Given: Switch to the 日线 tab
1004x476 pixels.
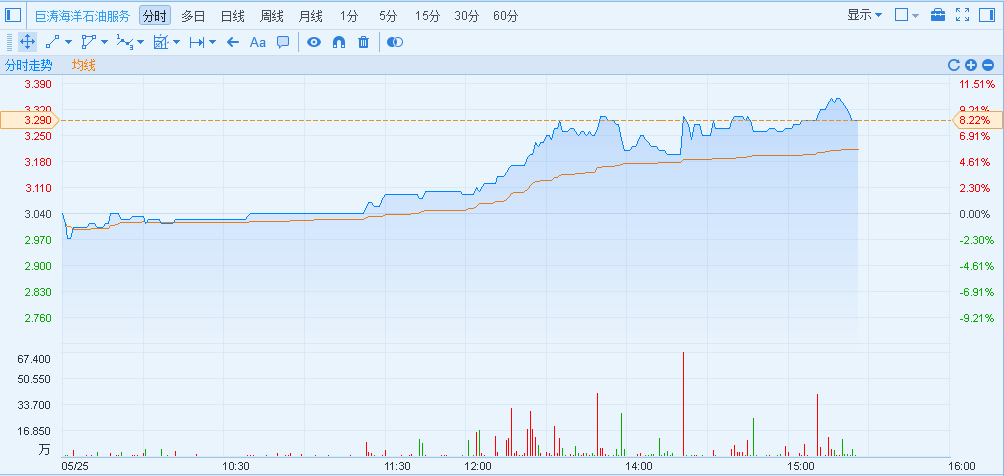Looking at the screenshot, I should click(x=232, y=16).
